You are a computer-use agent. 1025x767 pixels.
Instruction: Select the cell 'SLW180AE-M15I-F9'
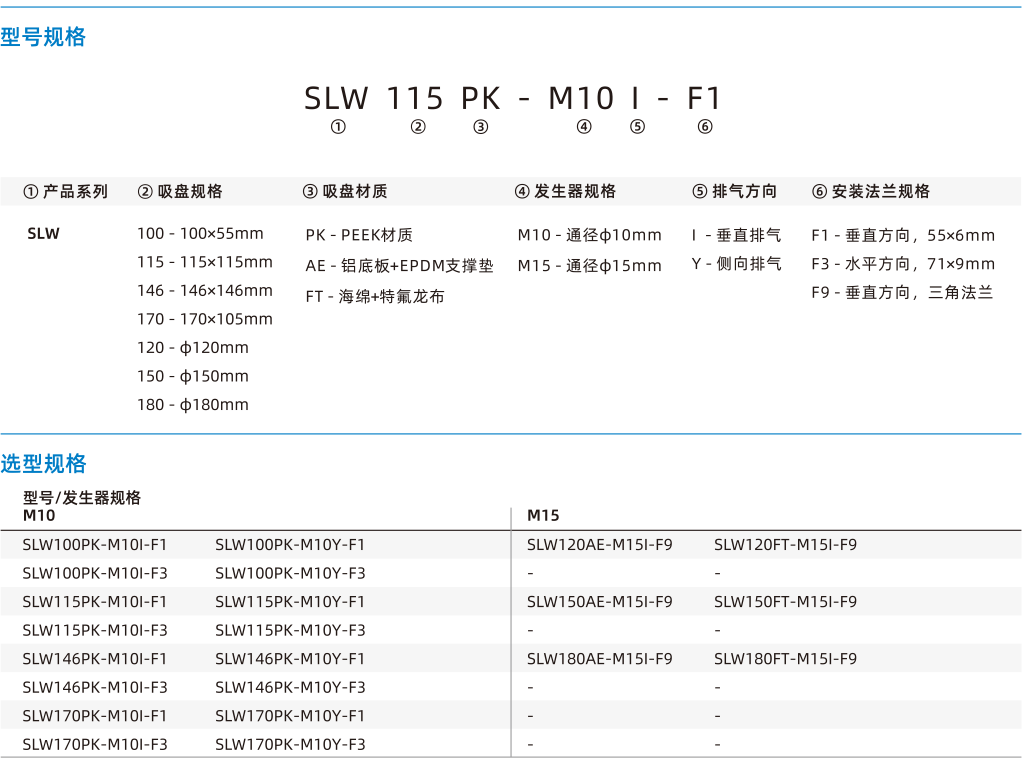[599, 659]
